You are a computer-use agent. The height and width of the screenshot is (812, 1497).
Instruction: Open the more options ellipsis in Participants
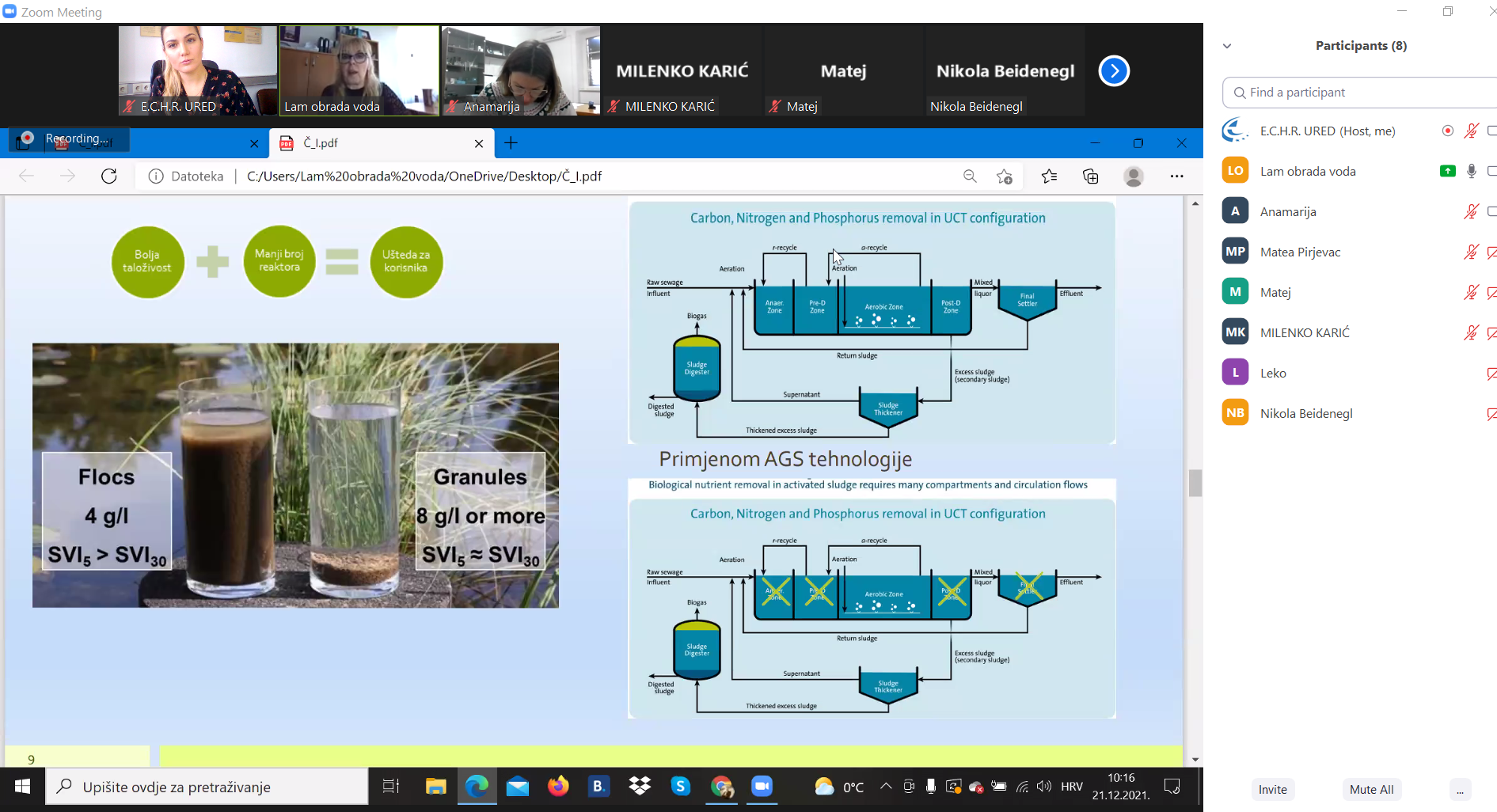(x=1460, y=789)
